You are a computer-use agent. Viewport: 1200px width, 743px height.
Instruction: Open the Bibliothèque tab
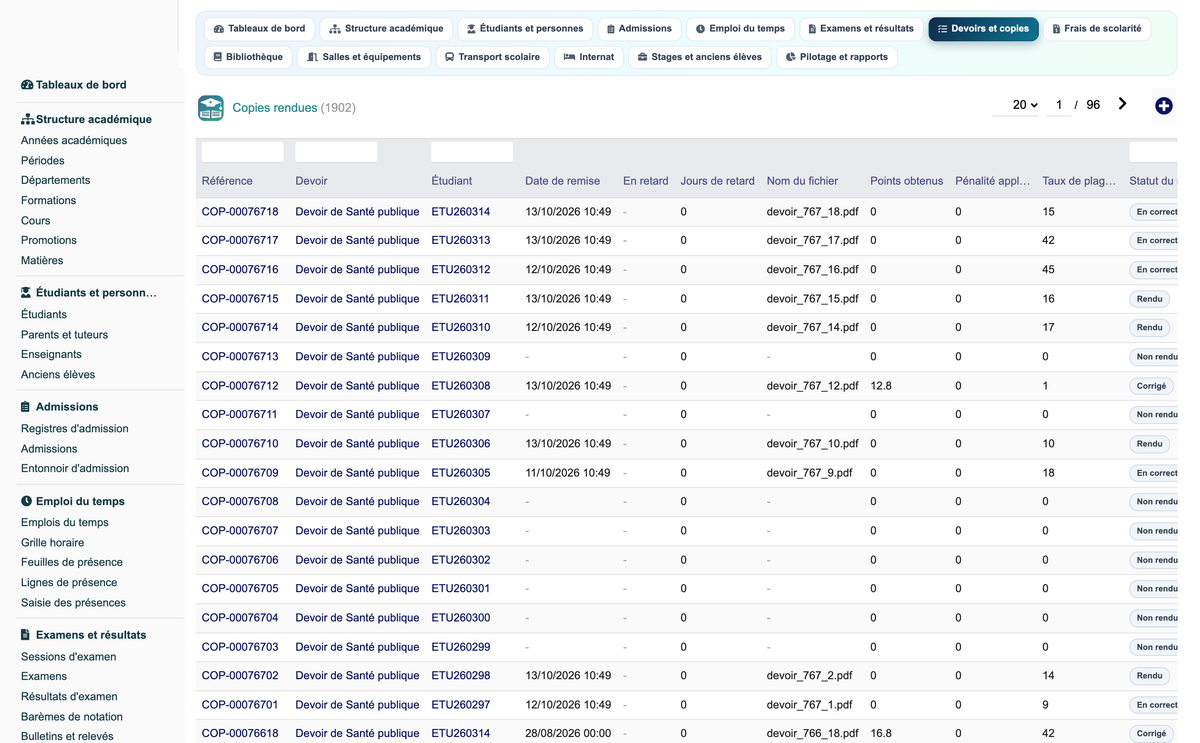(248, 57)
